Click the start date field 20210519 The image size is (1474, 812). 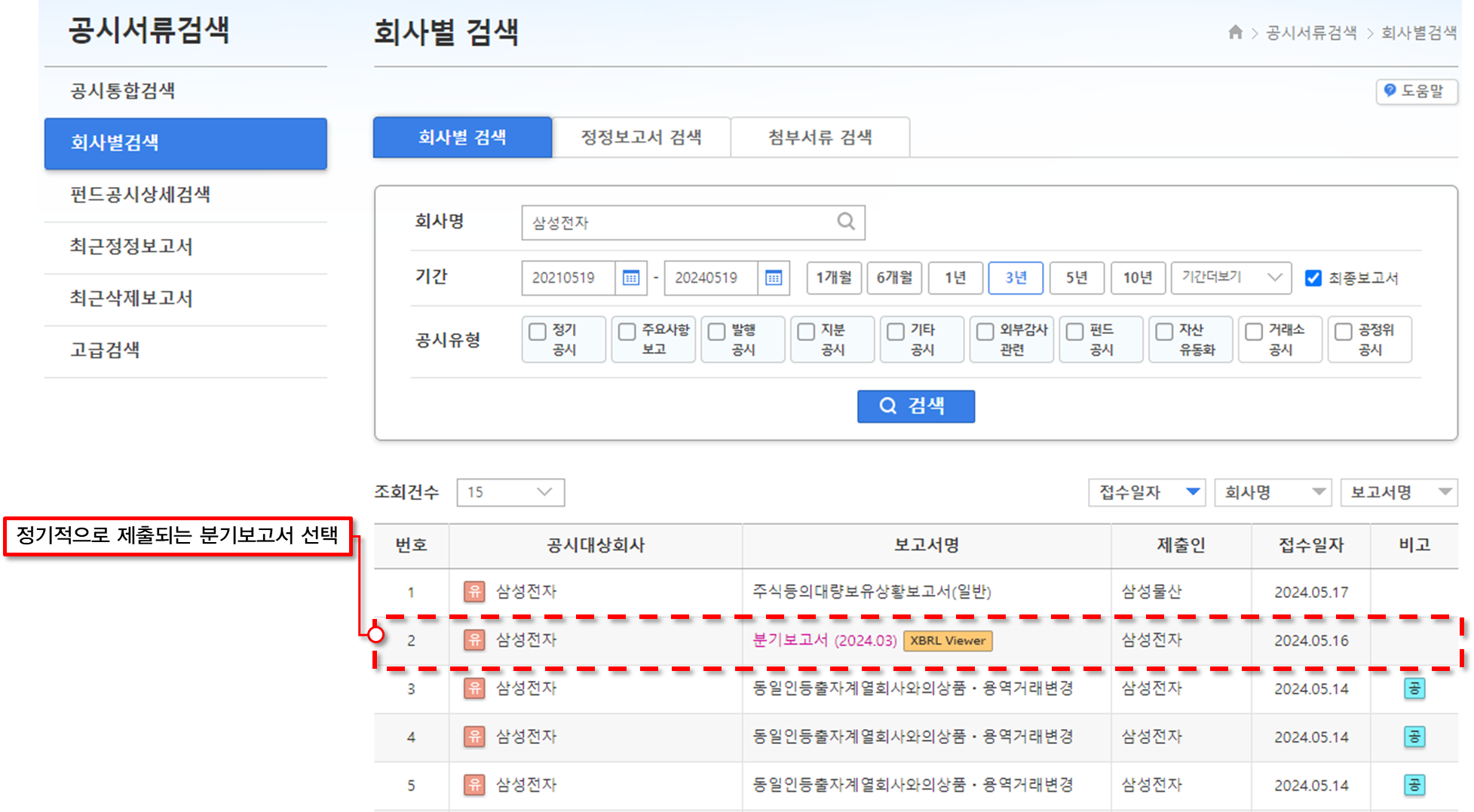(568, 277)
